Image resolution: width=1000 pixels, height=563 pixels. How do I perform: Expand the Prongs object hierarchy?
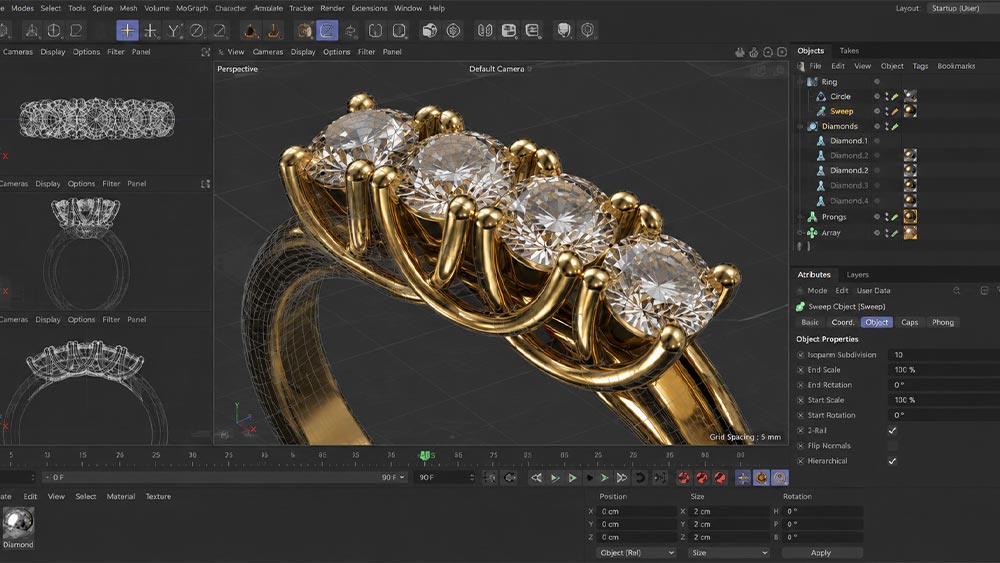(800, 217)
